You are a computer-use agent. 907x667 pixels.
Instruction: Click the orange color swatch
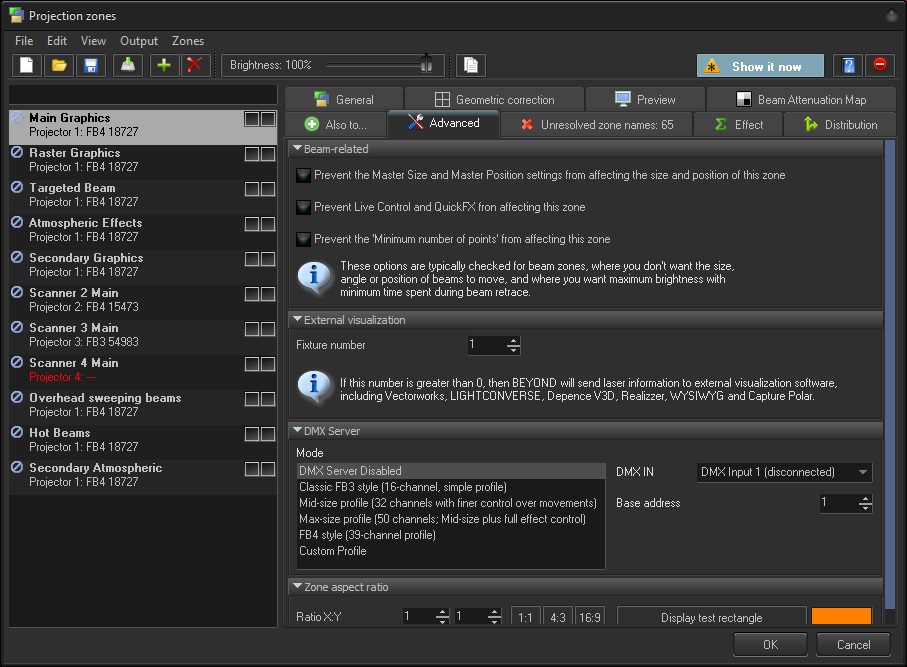click(x=841, y=617)
